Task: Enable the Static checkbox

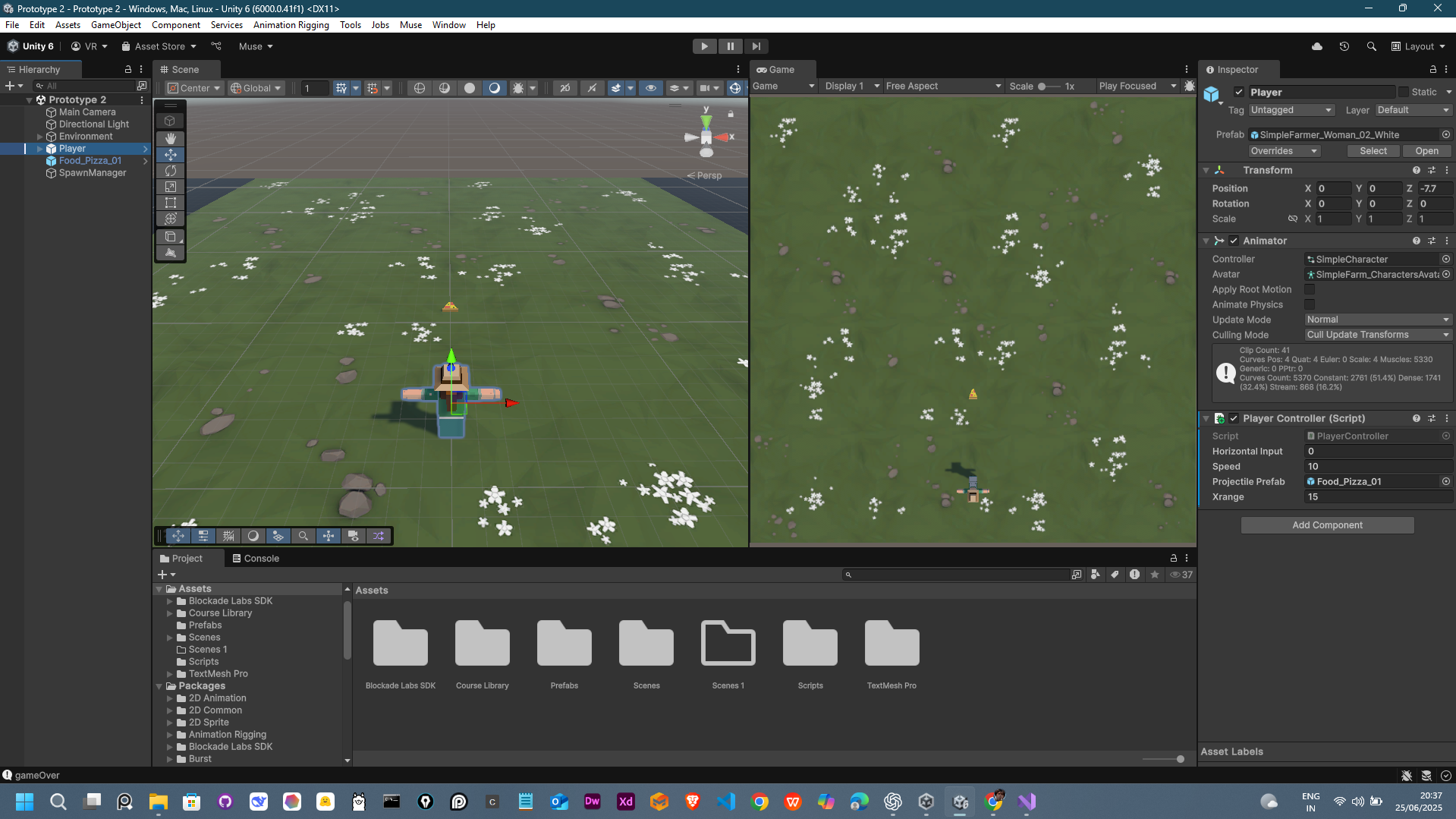Action: click(1404, 92)
